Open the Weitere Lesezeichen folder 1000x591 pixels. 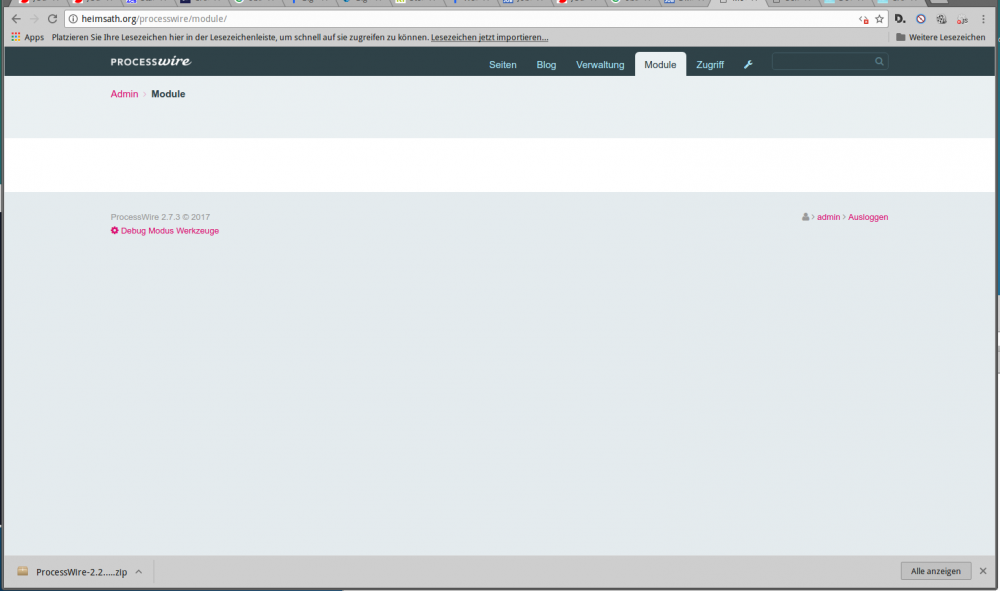940,37
